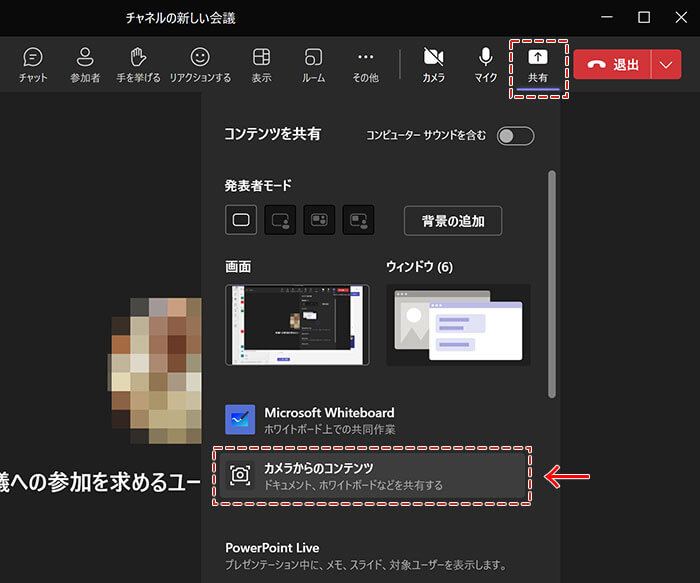Click the PowerPoint Live heading
The width and height of the screenshot is (700, 583).
coord(272,548)
